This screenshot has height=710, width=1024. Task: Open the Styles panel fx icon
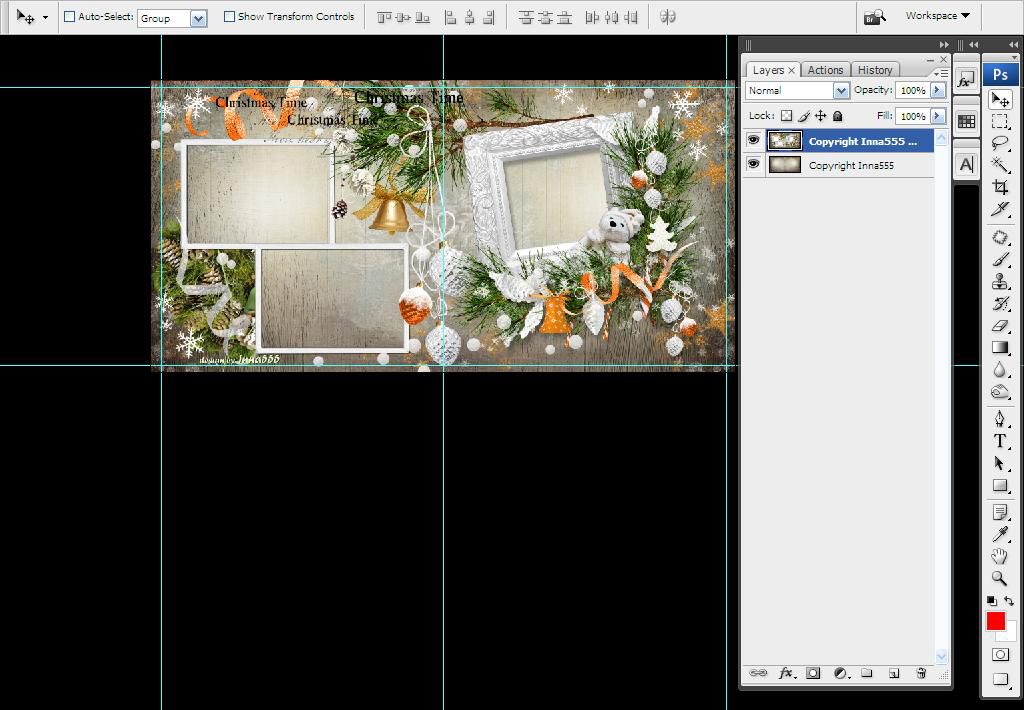[x=965, y=81]
